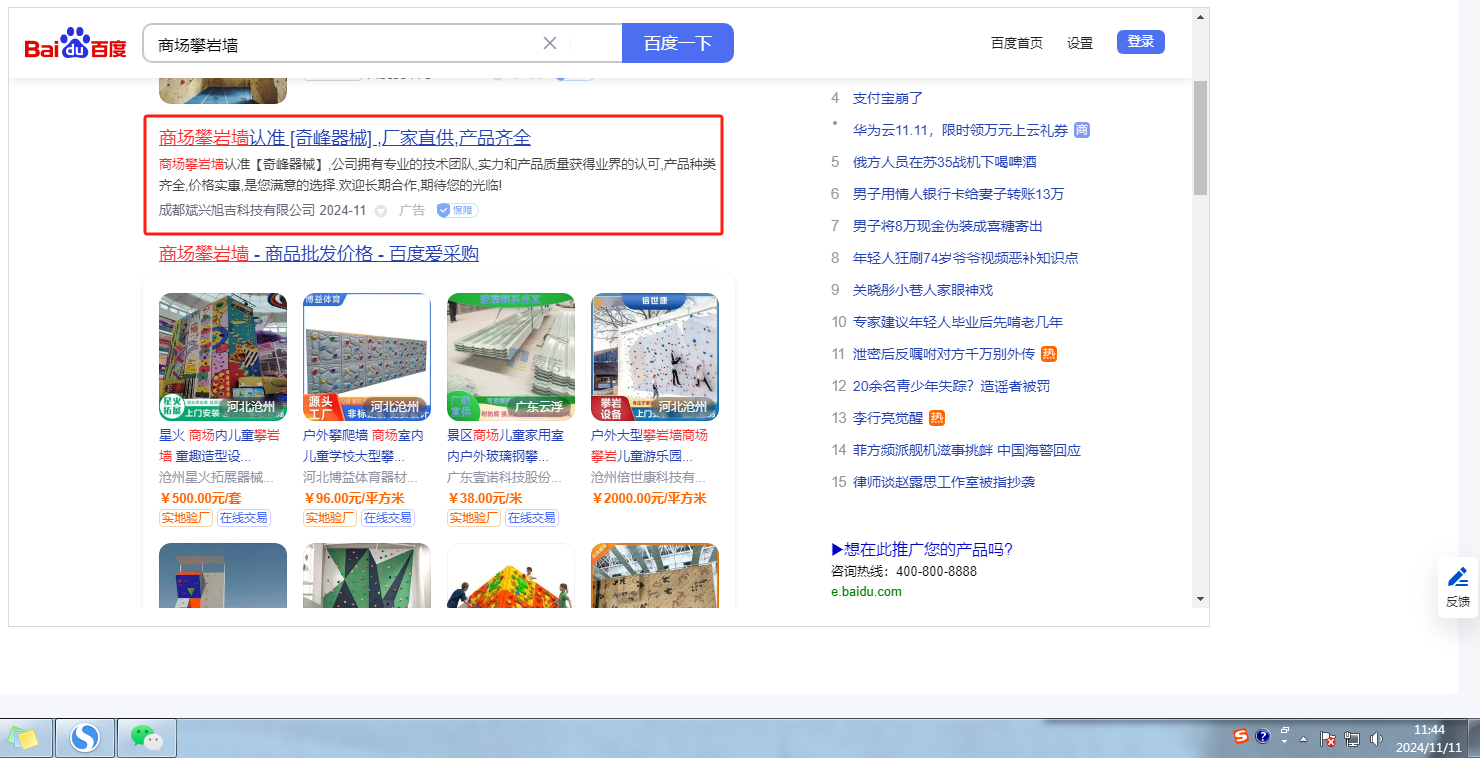The width and height of the screenshot is (1480, 758).
Task: Click the 保障 shield badge on the ad
Action: (457, 211)
